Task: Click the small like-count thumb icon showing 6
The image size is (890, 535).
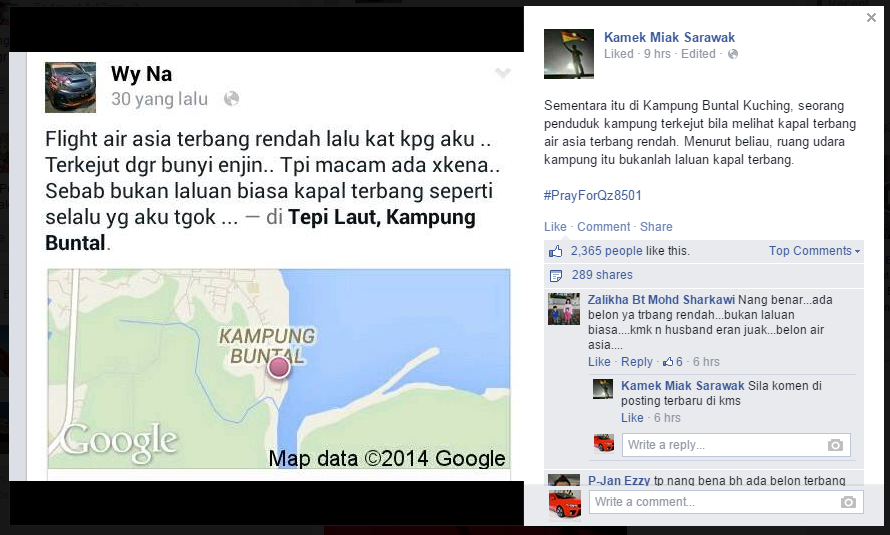Action: point(668,361)
